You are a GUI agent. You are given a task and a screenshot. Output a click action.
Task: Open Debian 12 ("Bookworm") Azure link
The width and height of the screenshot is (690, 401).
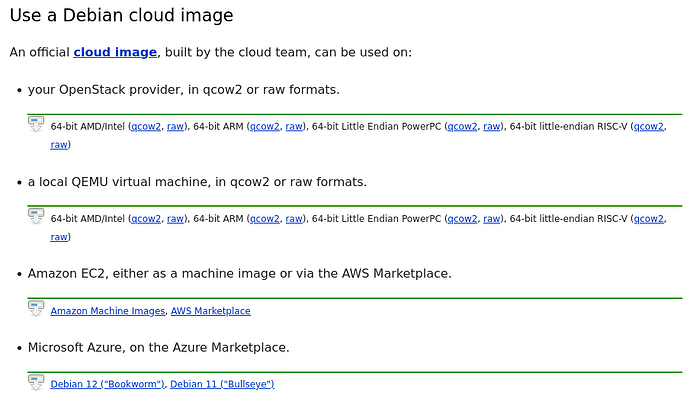point(107,384)
